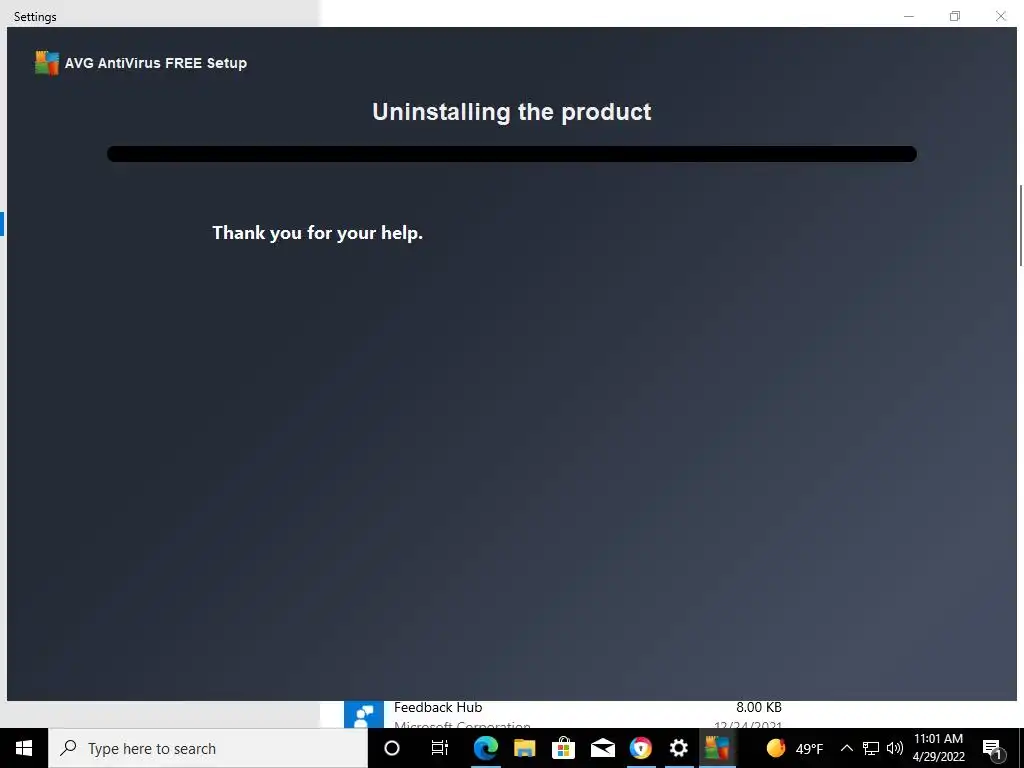Click the AVG logo in the setup header

(x=47, y=63)
